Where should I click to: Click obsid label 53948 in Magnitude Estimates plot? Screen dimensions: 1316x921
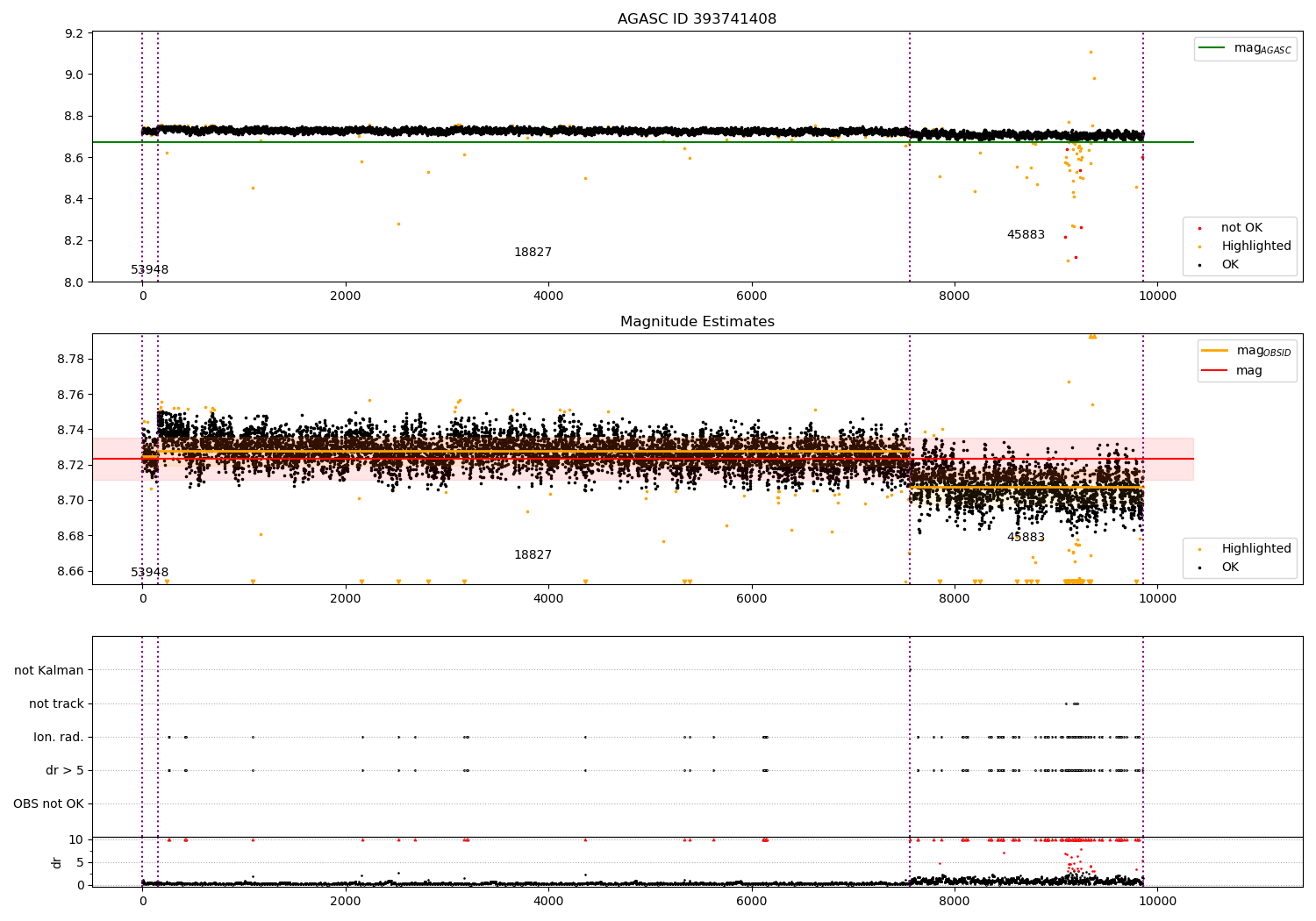150,573
